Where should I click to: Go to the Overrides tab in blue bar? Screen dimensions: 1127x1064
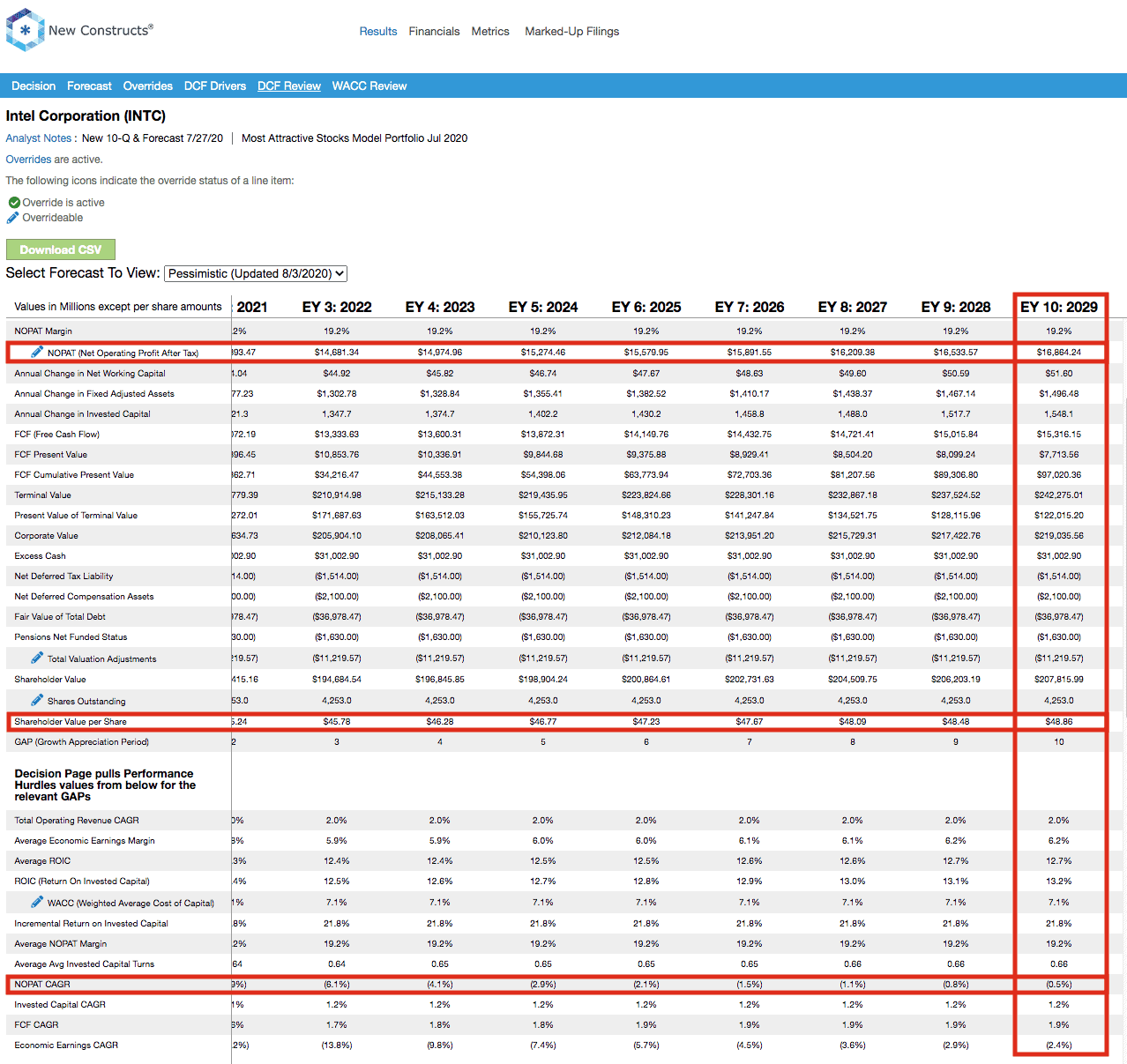pyautogui.click(x=148, y=86)
